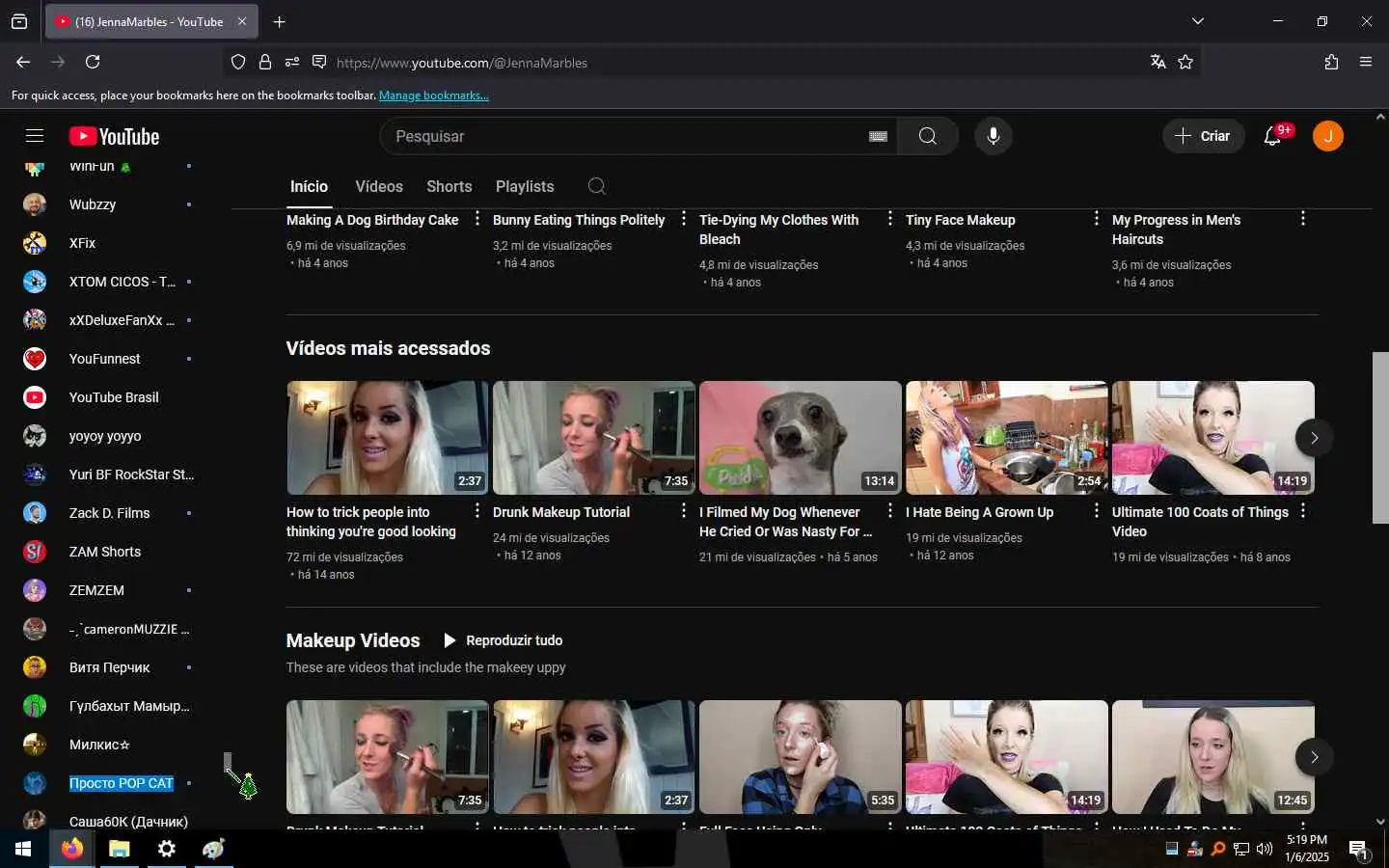Image resolution: width=1389 pixels, height=868 pixels.
Task: Click the browser address bar URL
Action: click(462, 63)
